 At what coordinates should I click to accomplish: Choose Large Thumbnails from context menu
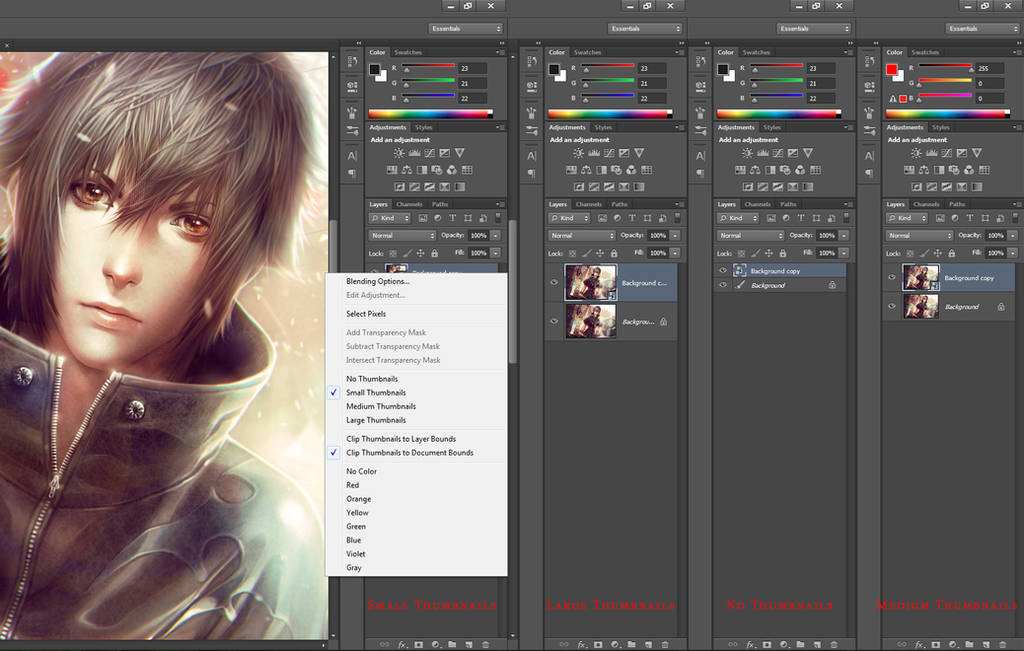(x=376, y=420)
